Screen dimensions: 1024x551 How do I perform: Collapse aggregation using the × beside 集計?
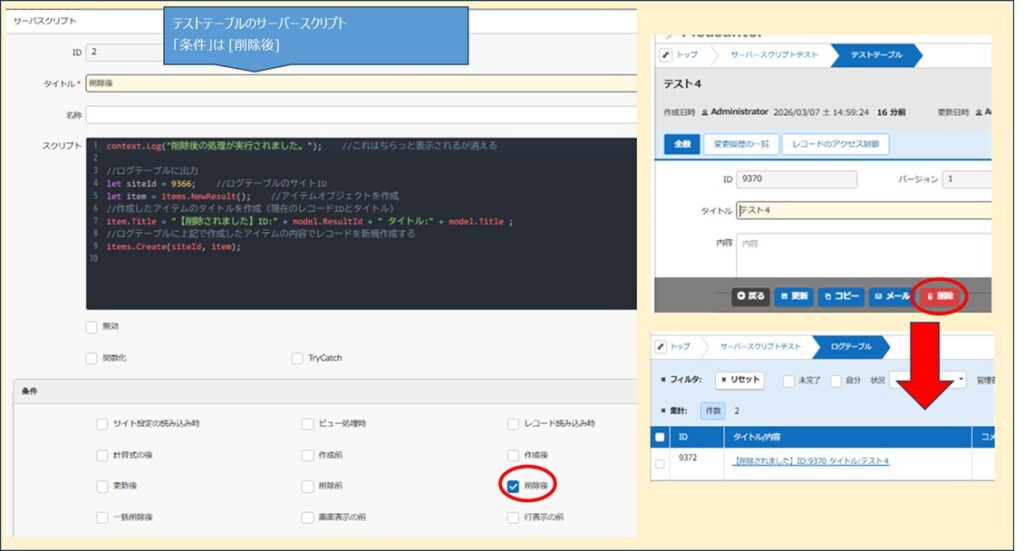click(x=664, y=410)
